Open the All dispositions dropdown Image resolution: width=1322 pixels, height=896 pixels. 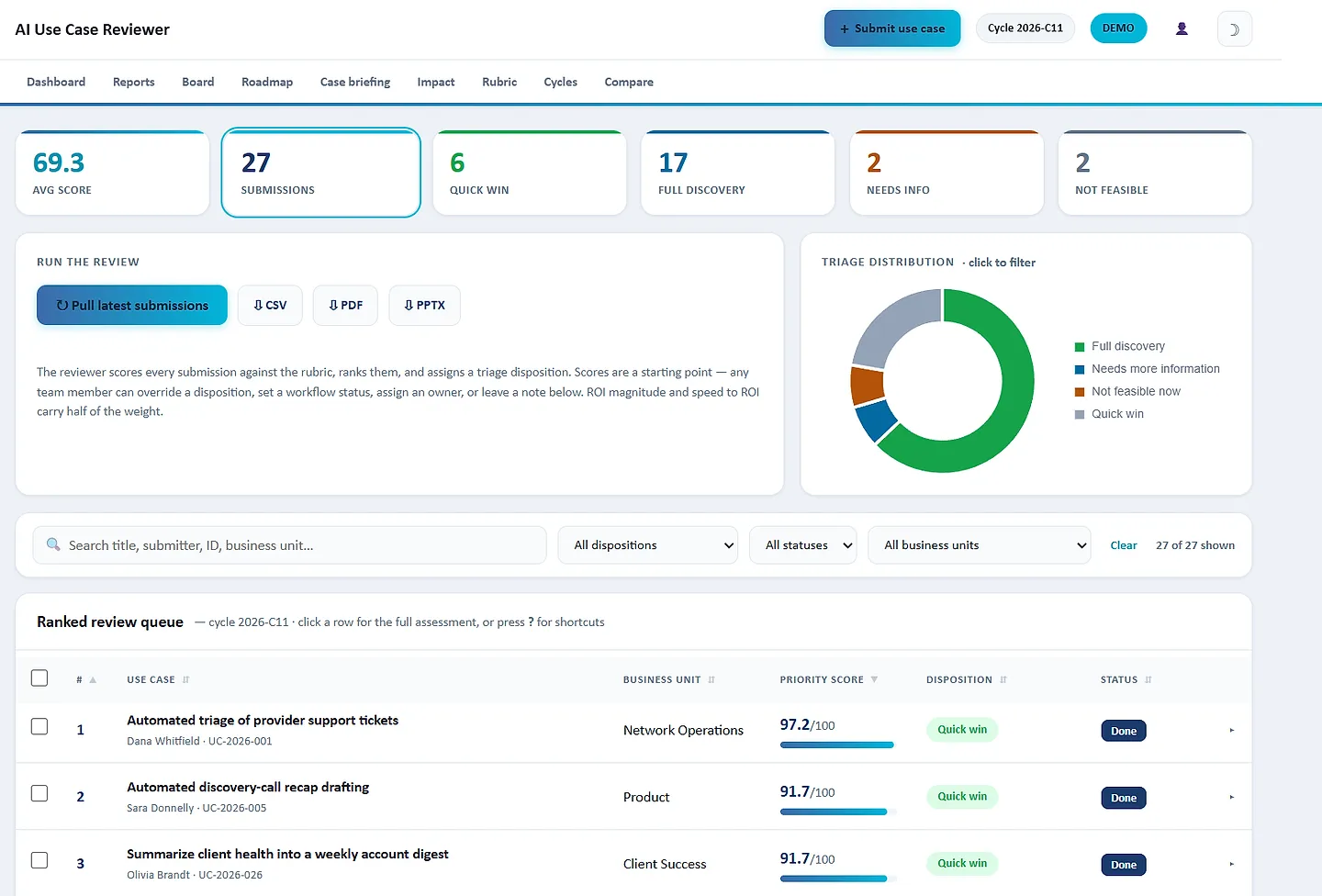(648, 545)
